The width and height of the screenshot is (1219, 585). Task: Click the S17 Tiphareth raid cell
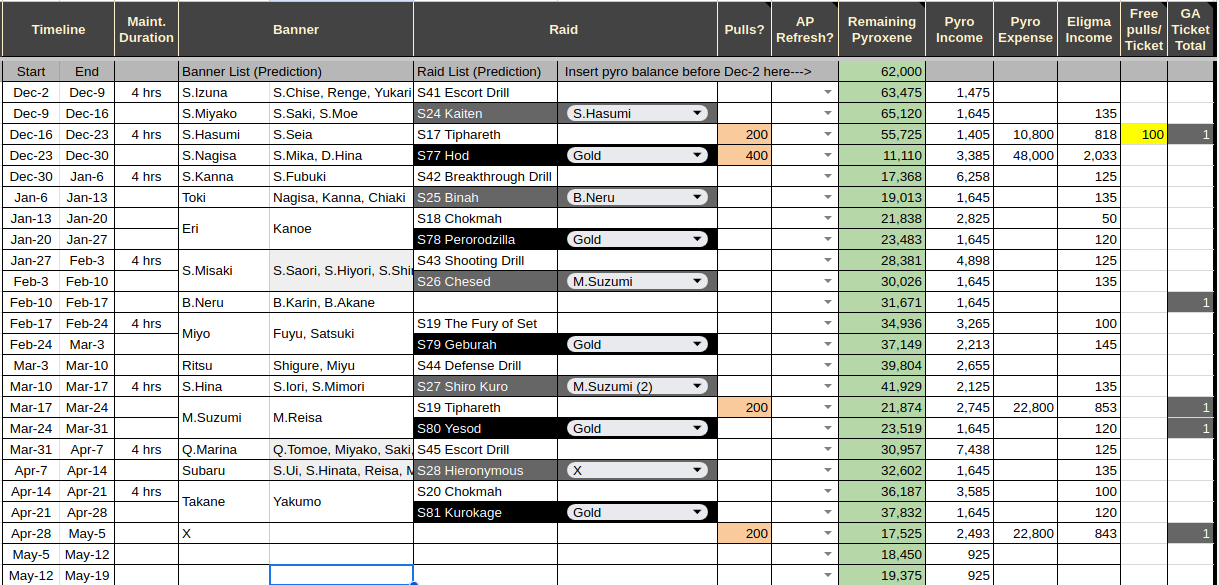tap(485, 134)
